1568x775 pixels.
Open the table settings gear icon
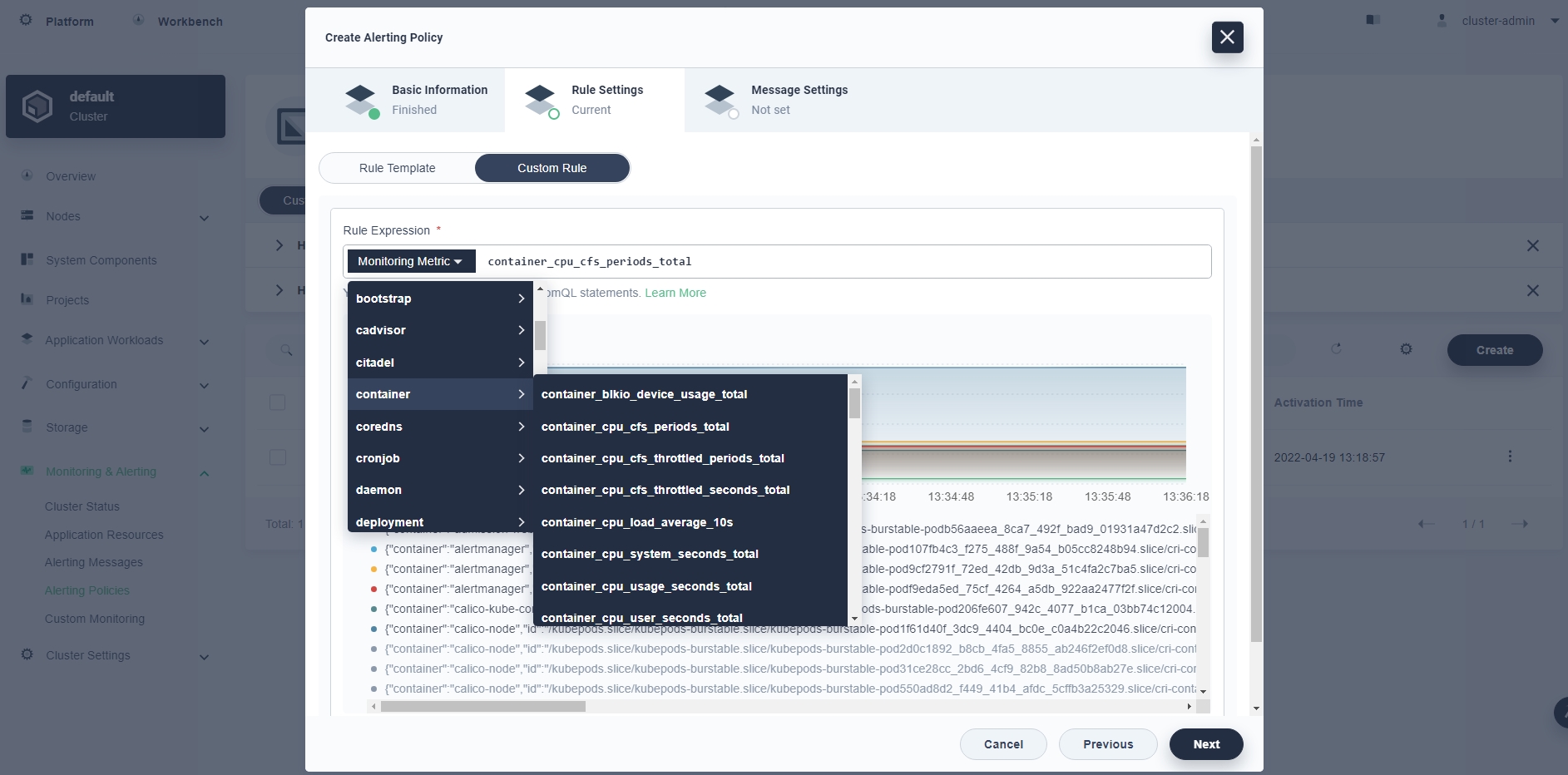pos(1406,349)
